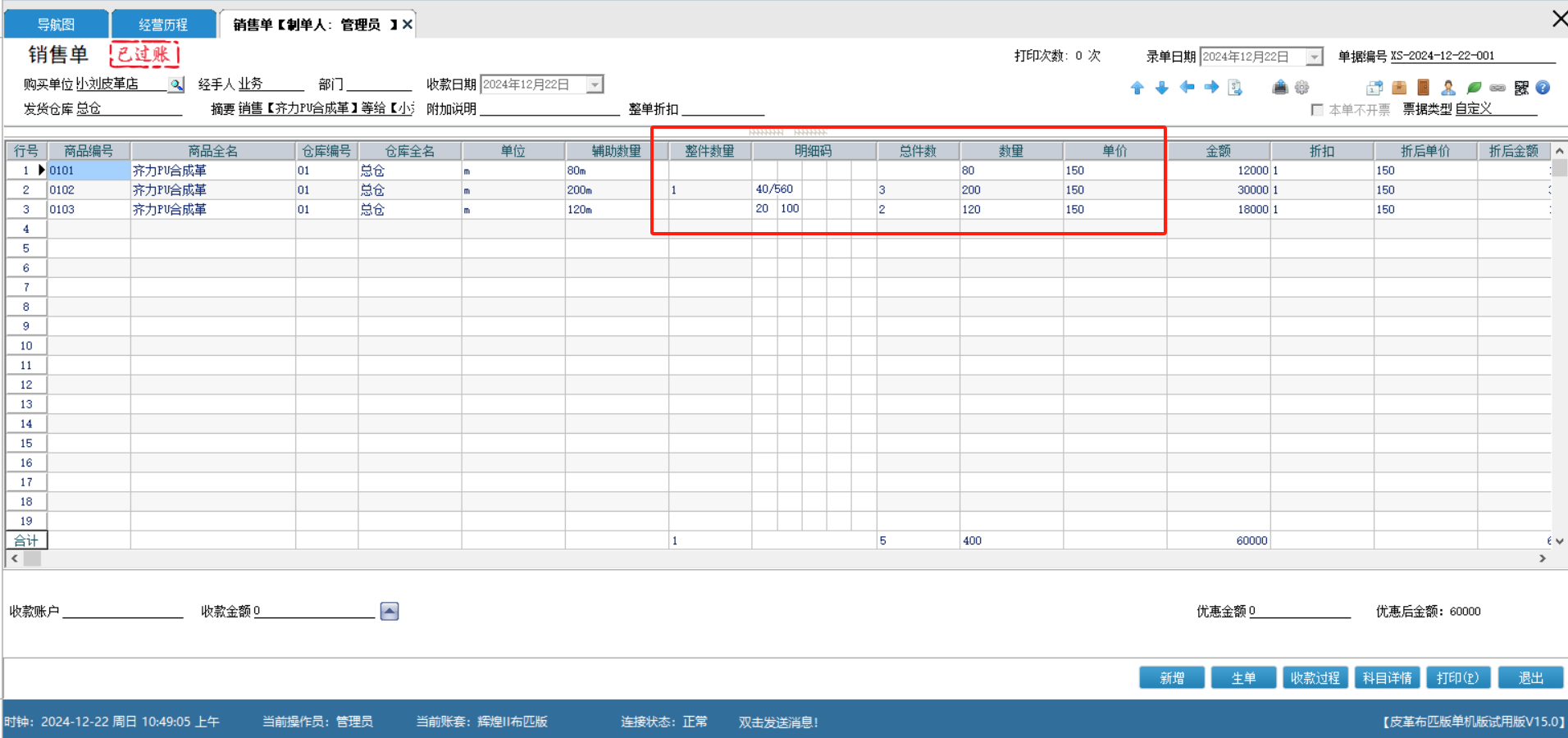This screenshot has width=1568, height=738.
Task: Click the QR code icon
Action: click(1521, 88)
